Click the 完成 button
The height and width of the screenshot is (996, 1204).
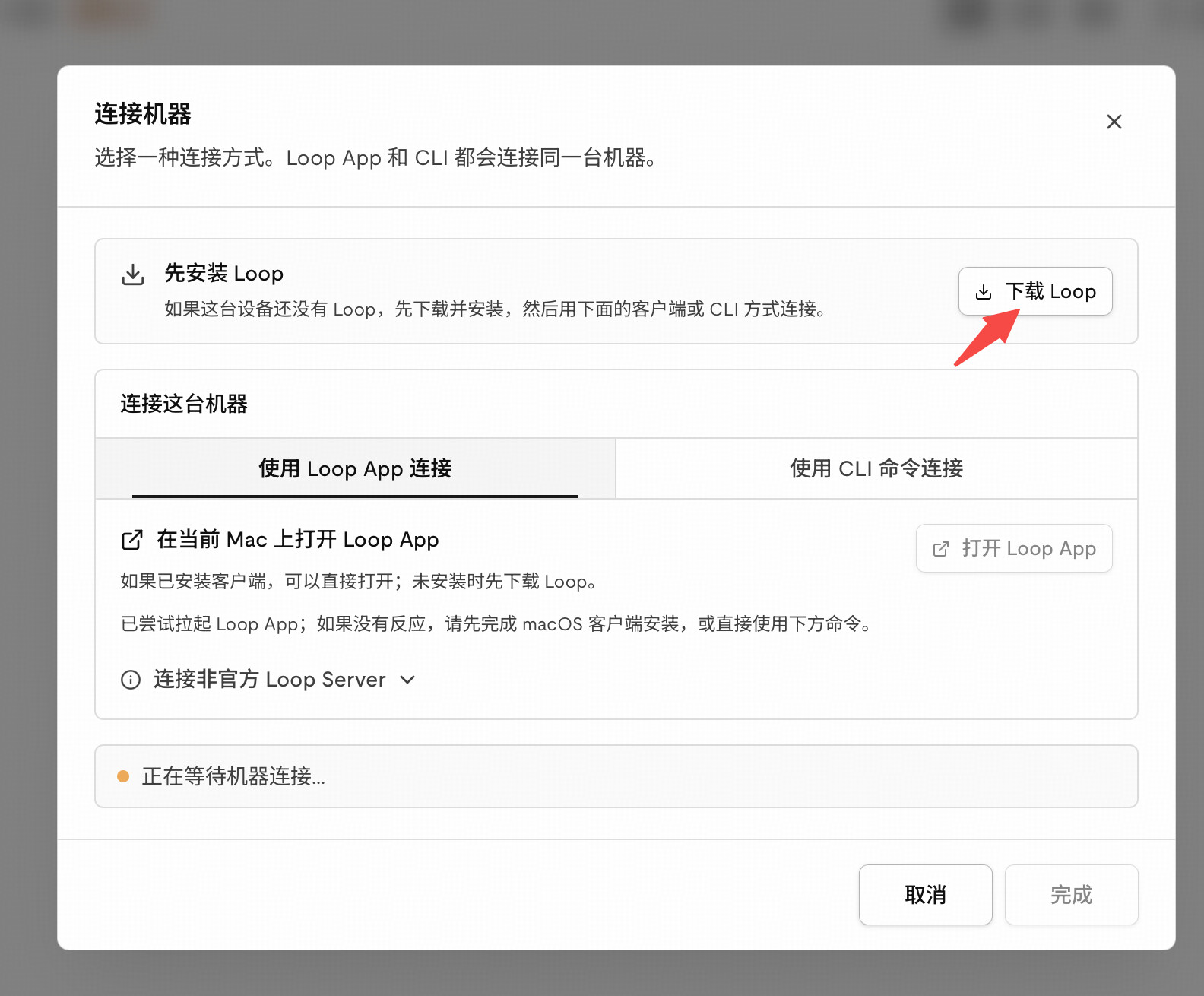click(x=1072, y=895)
